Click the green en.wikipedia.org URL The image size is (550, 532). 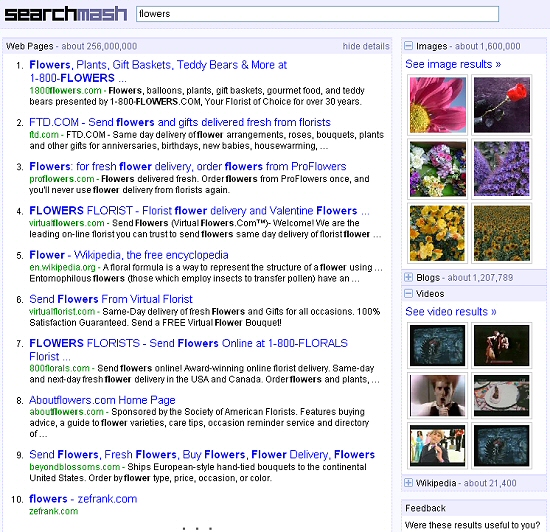tap(62, 267)
